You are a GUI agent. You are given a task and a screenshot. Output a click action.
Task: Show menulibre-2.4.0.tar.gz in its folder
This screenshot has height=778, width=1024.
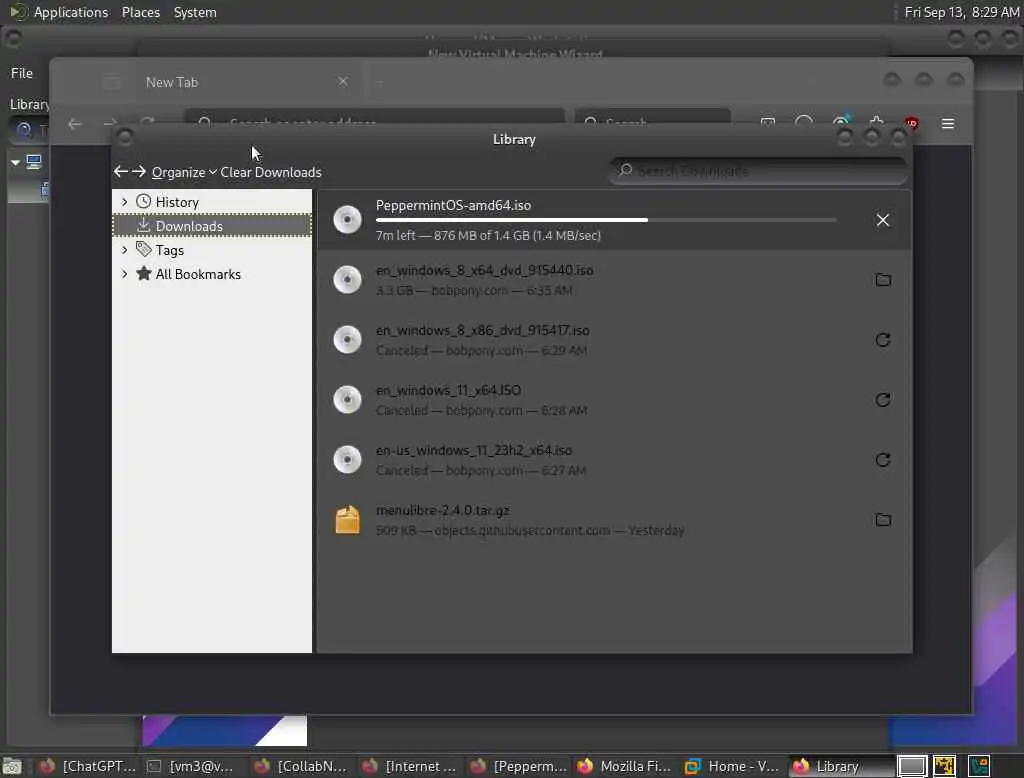(x=882, y=520)
